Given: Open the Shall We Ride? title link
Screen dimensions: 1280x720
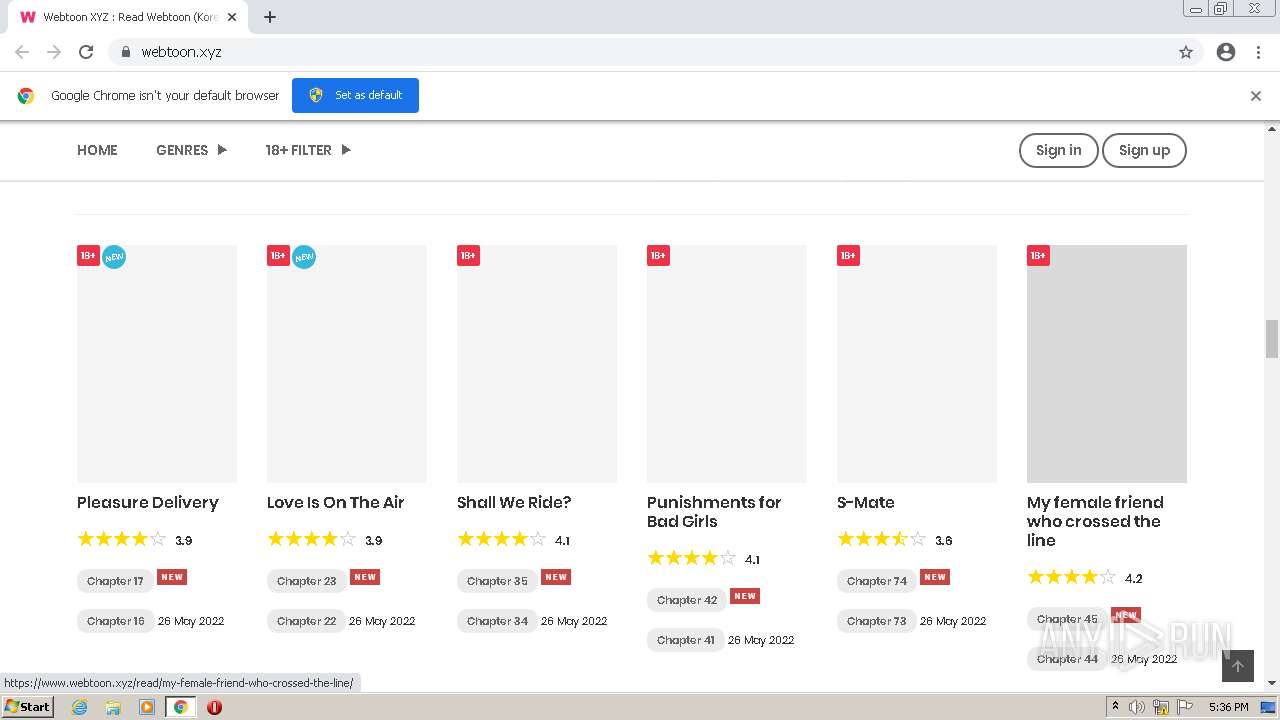Looking at the screenshot, I should click(x=514, y=503).
